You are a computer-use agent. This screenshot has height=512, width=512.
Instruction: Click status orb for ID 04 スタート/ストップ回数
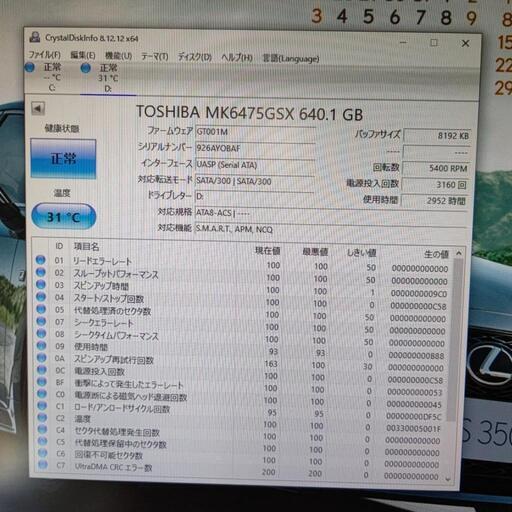click(41, 297)
